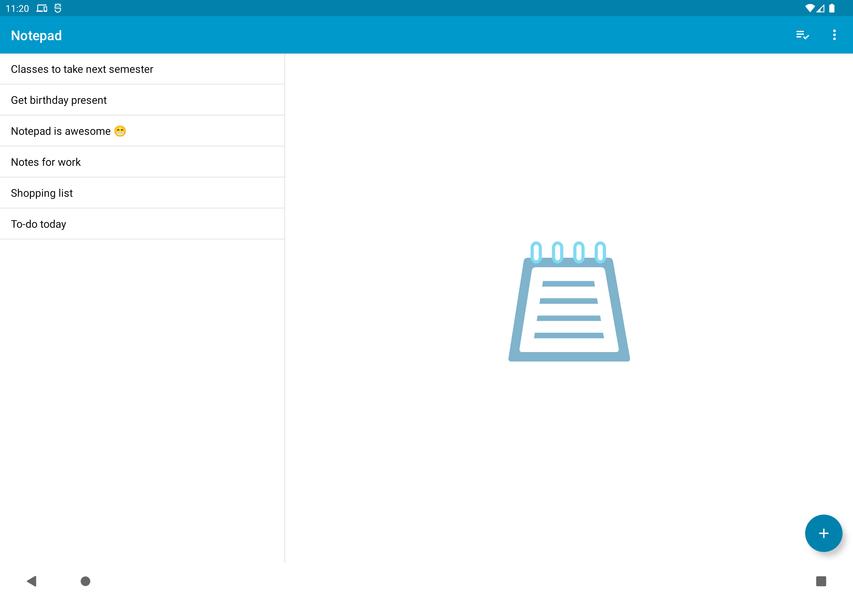This screenshot has width=853, height=600.
Task: Tap the Android back navigation button
Action: pyautogui.click(x=32, y=581)
